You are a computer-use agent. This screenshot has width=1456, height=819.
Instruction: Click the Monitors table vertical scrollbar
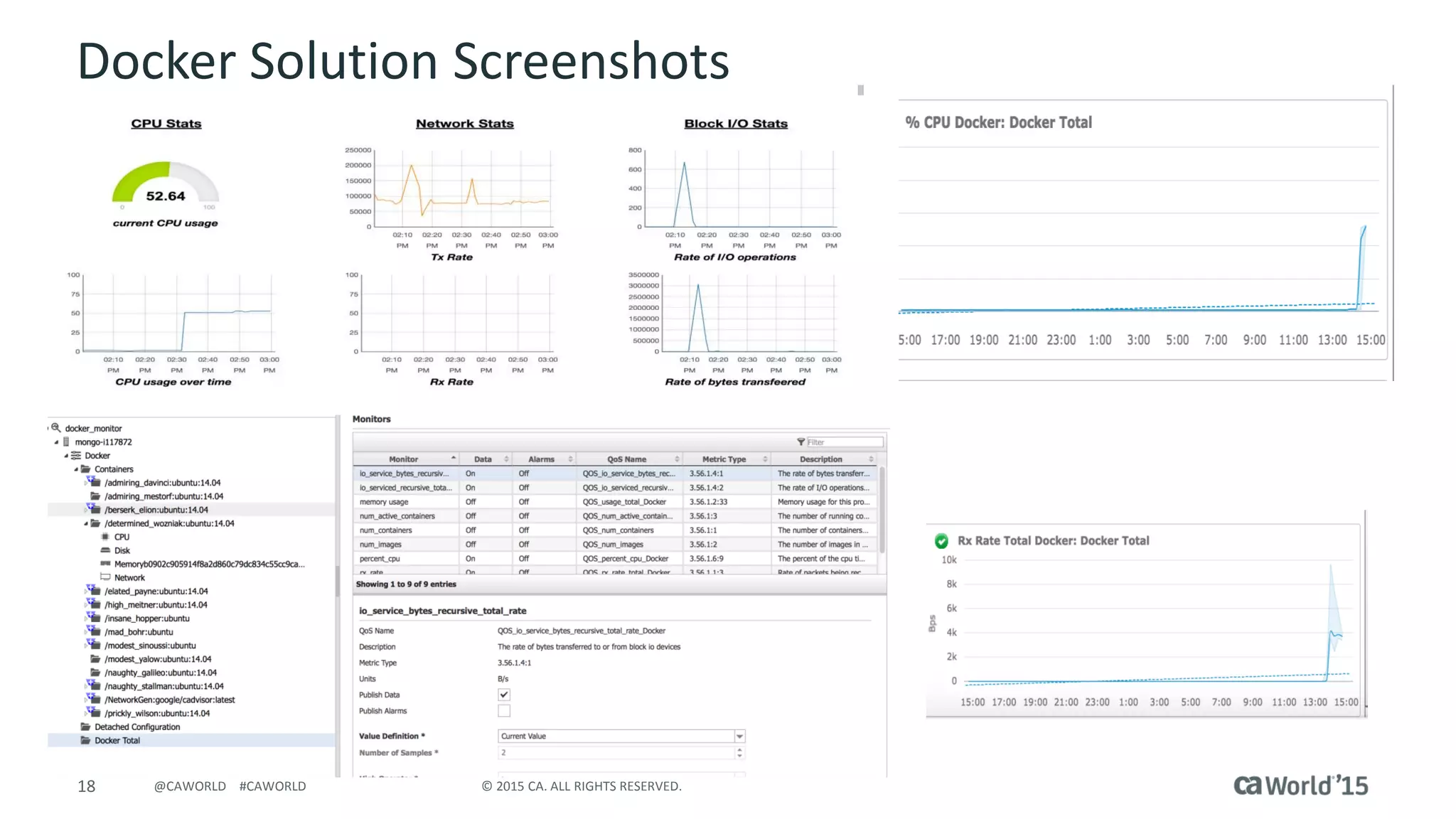882,510
